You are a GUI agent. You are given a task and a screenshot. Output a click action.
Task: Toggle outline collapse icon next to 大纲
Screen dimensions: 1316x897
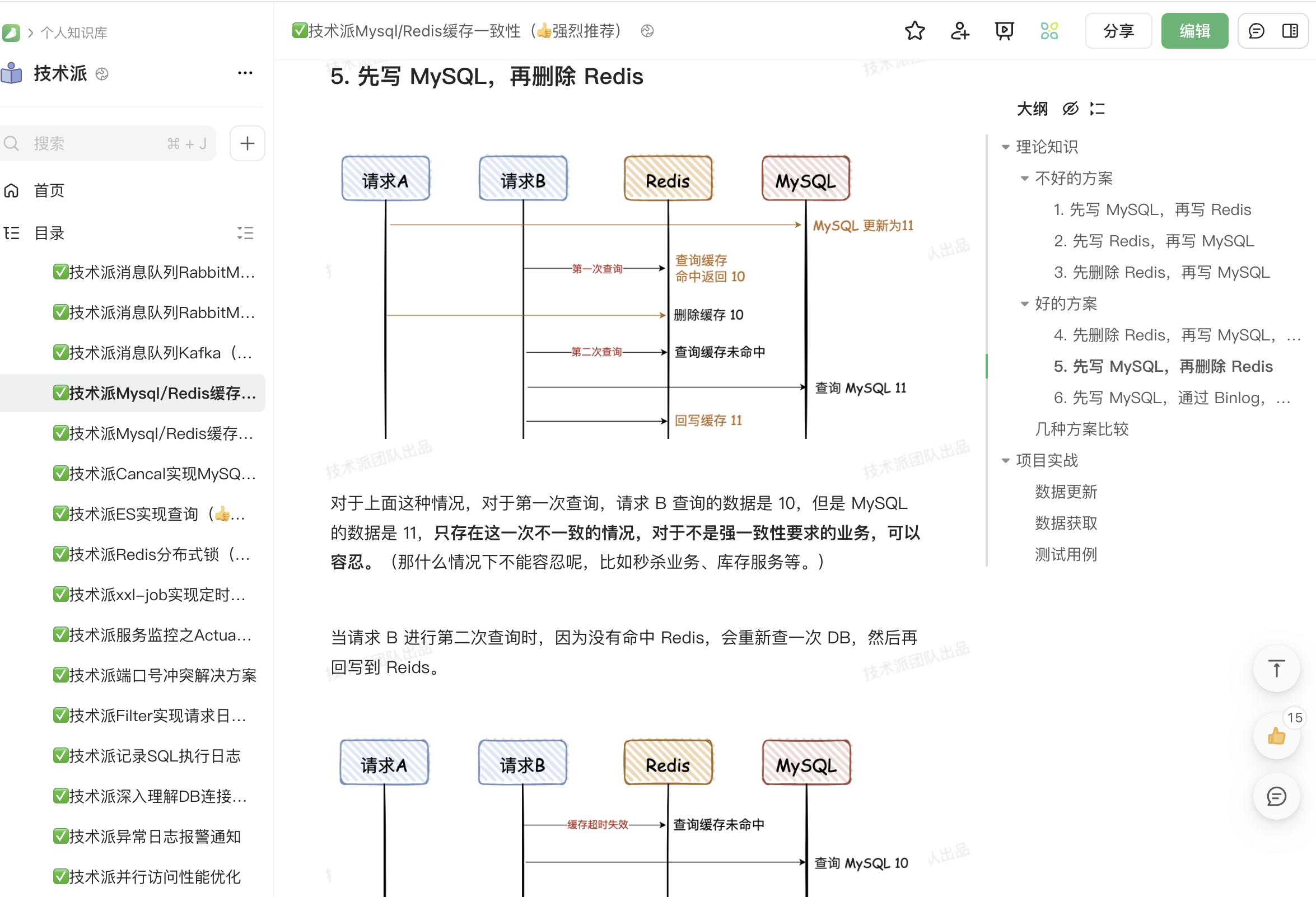pyautogui.click(x=1098, y=108)
